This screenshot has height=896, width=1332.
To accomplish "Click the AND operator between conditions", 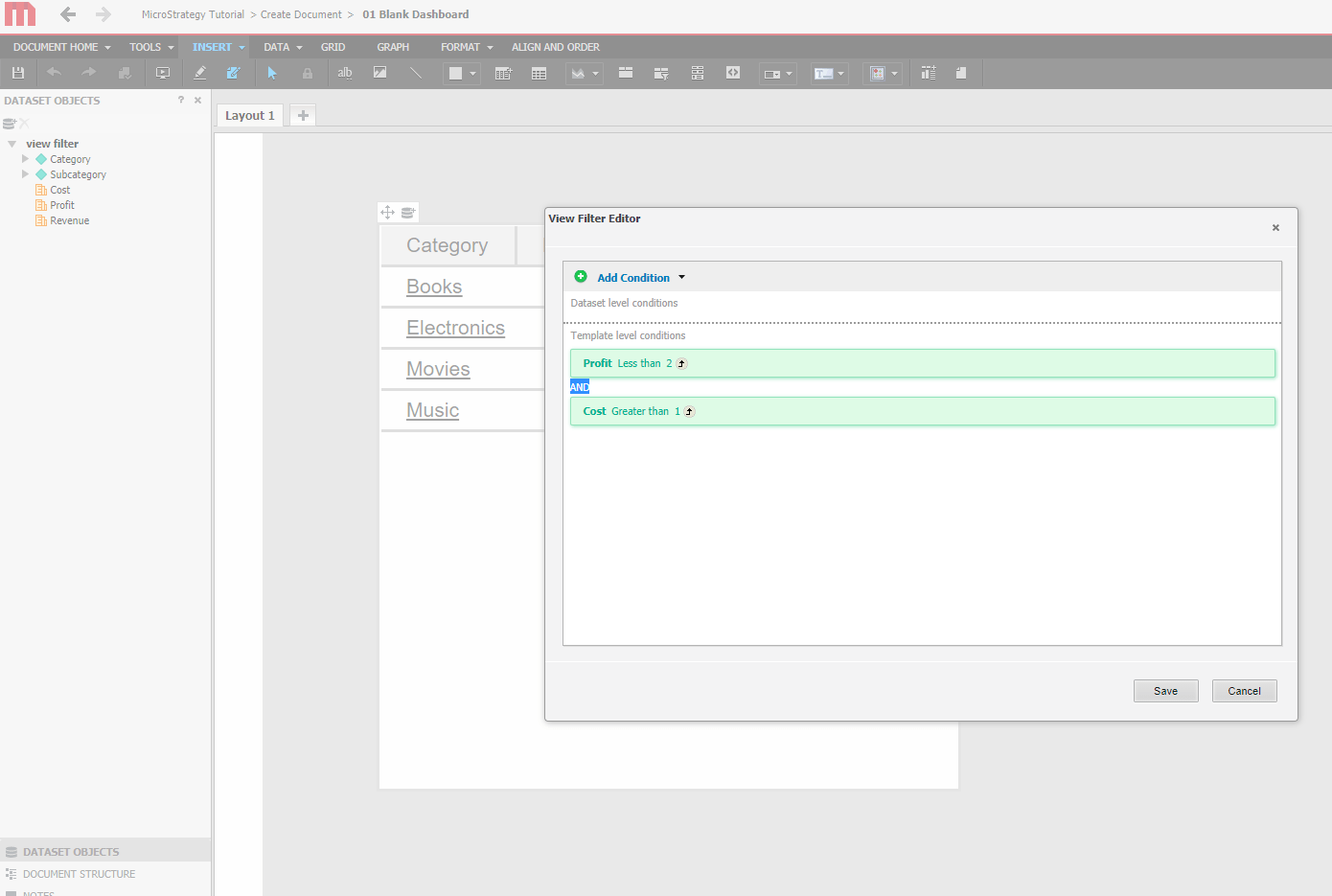I will pyautogui.click(x=580, y=387).
